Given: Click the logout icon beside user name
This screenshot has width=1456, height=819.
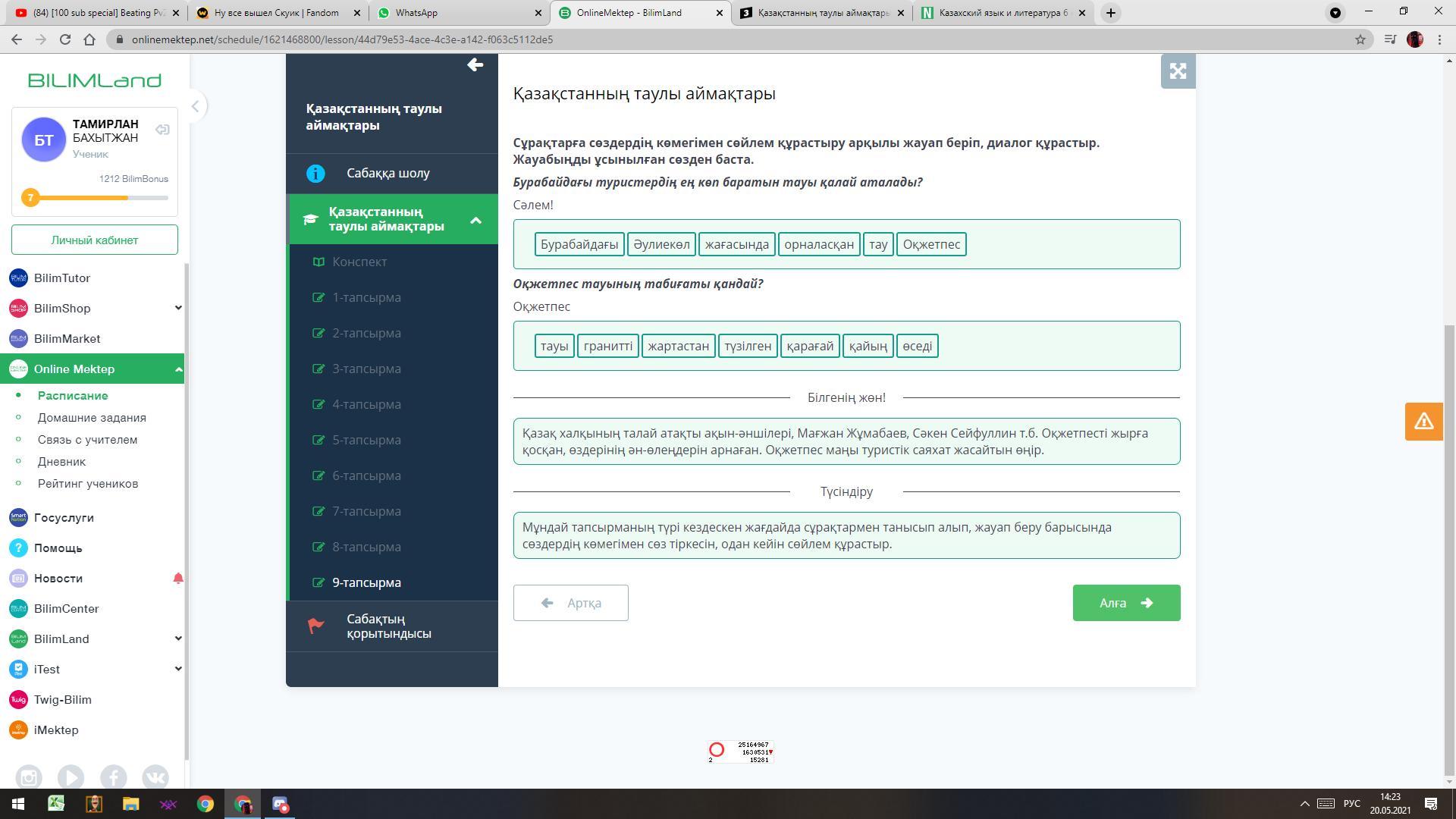Looking at the screenshot, I should (x=162, y=130).
